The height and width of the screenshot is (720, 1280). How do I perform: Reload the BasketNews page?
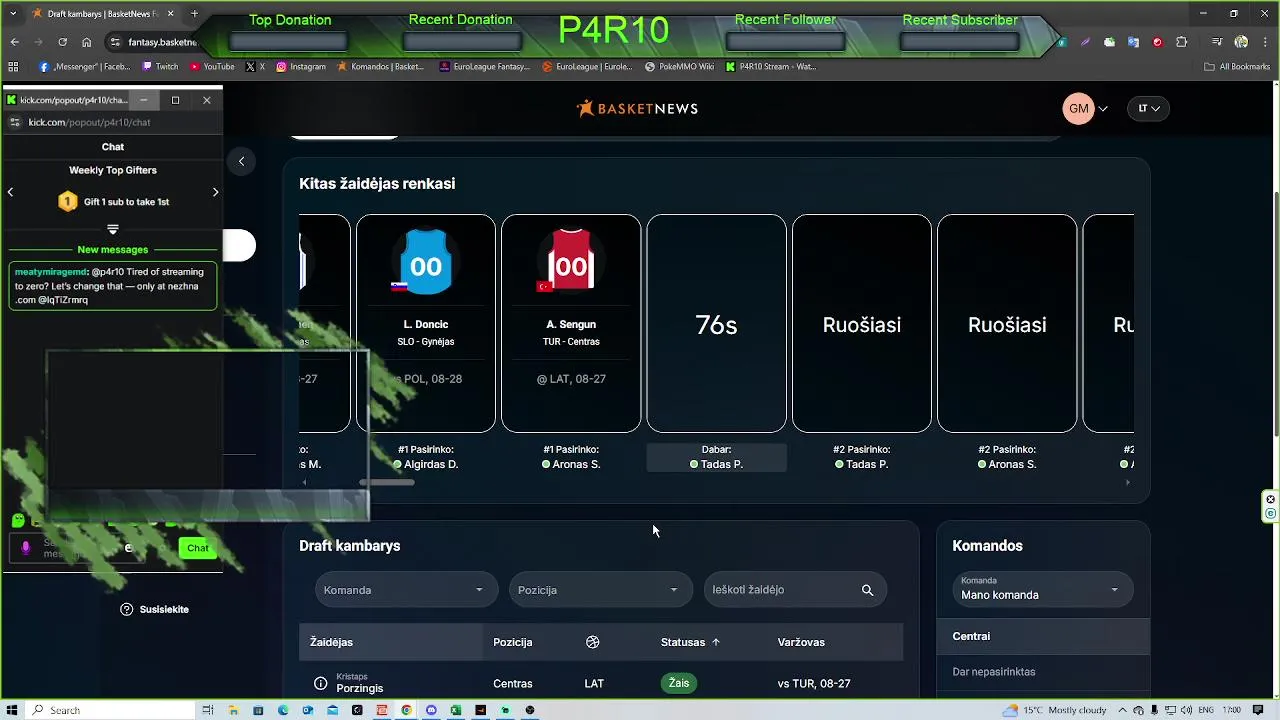point(62,42)
